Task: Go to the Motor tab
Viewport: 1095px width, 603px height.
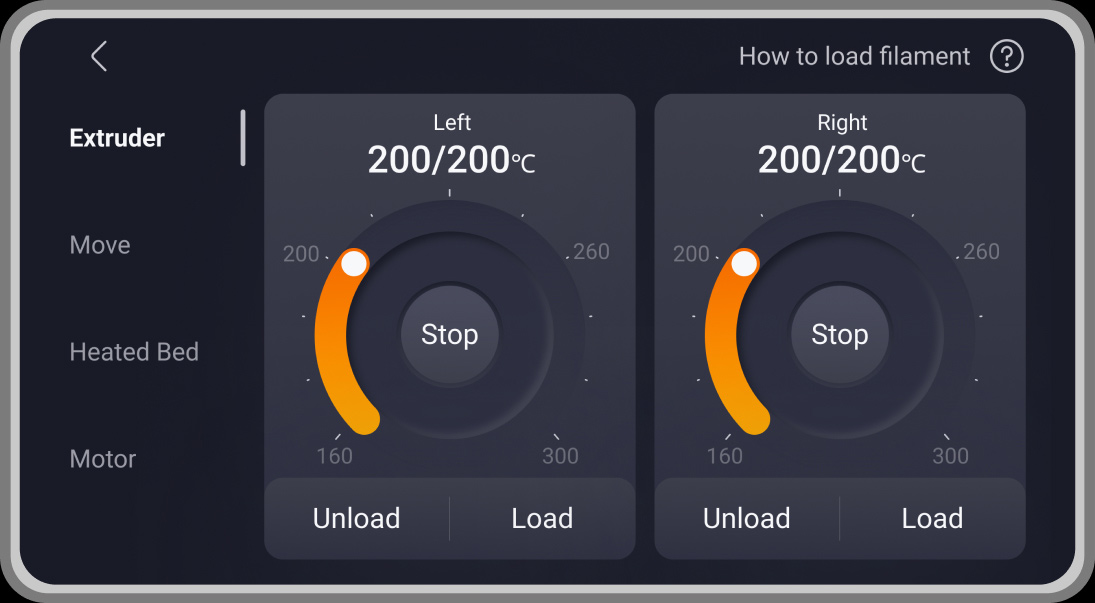Action: [x=103, y=459]
